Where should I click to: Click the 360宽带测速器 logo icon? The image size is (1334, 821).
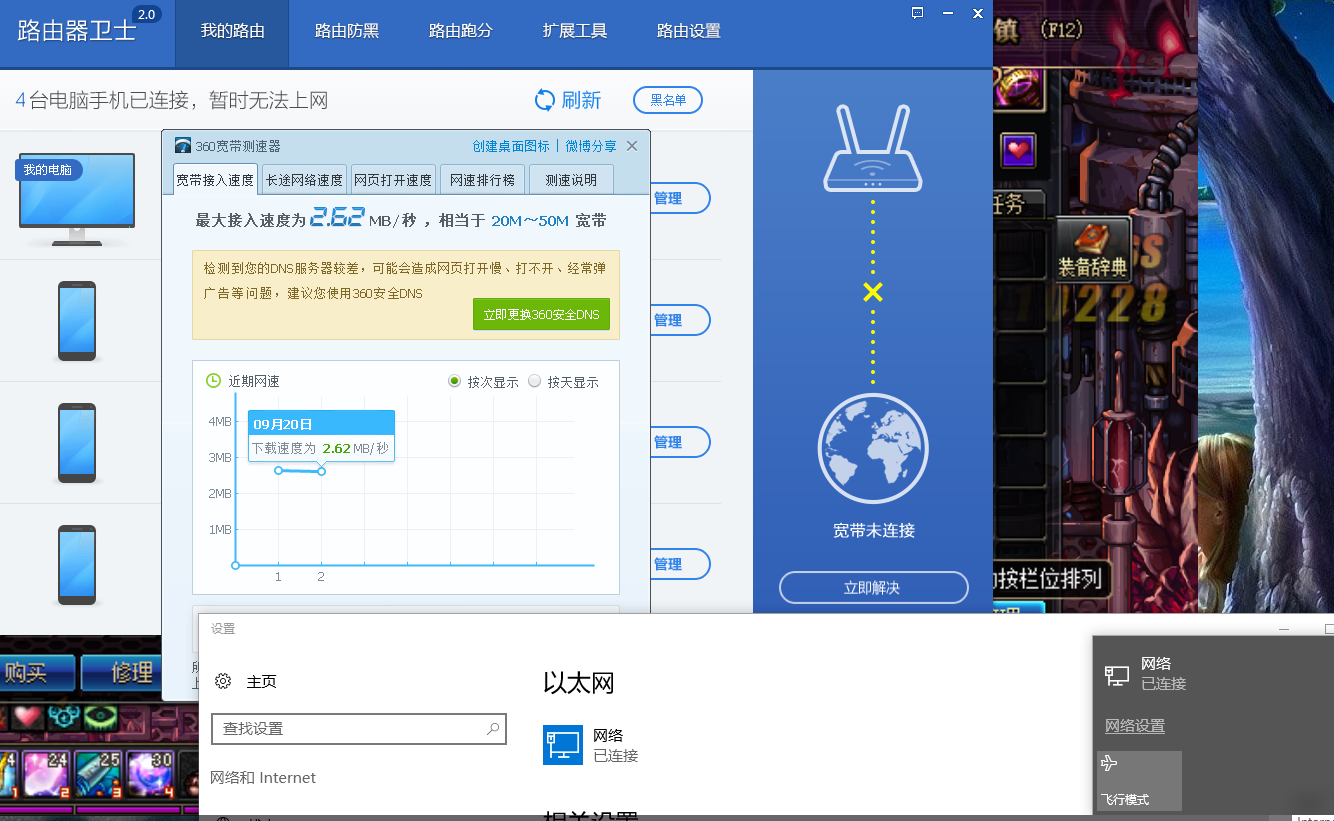point(182,146)
